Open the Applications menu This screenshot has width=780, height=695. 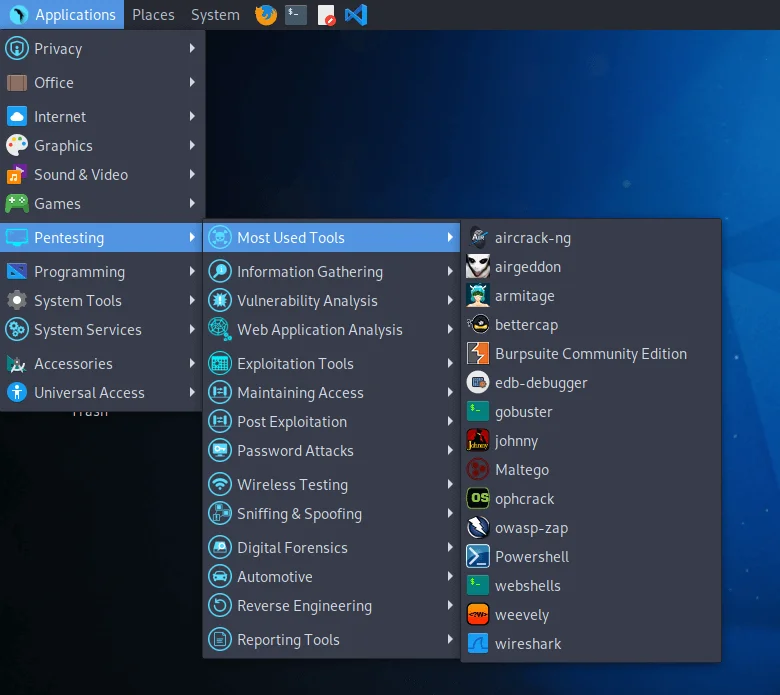click(x=62, y=15)
